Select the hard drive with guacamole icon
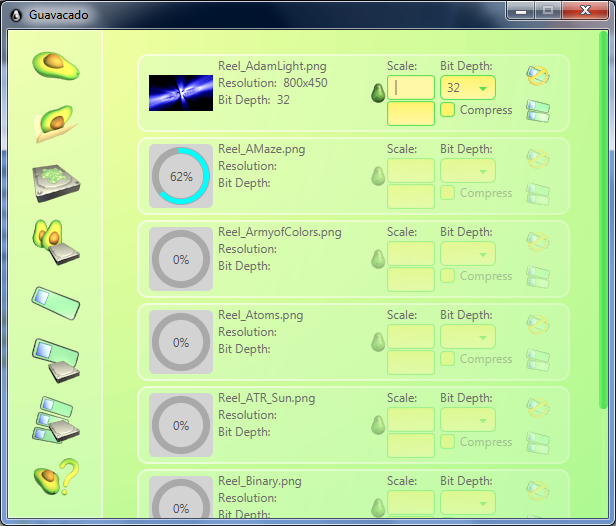616x526 pixels. pyautogui.click(x=56, y=183)
